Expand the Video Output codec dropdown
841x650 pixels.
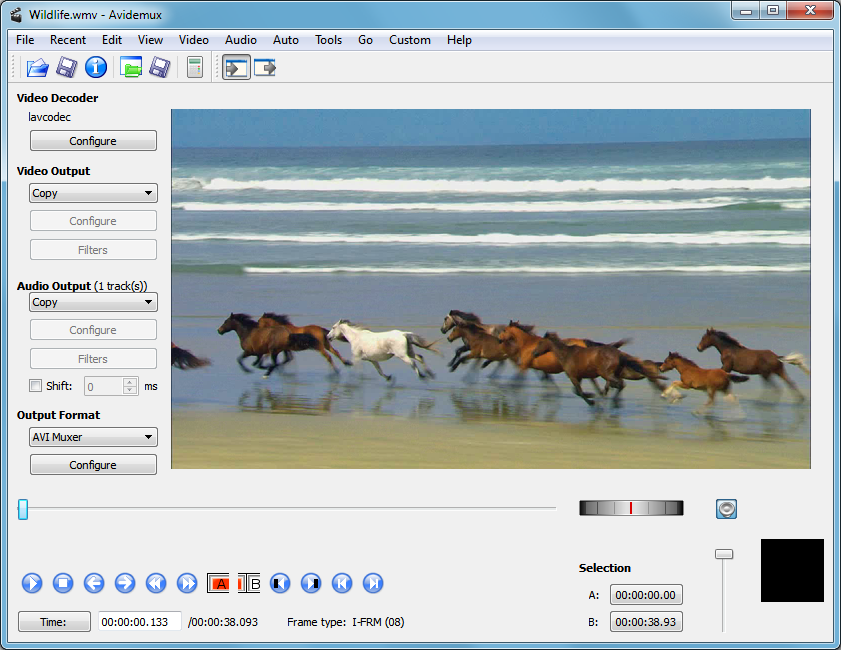(x=93, y=193)
